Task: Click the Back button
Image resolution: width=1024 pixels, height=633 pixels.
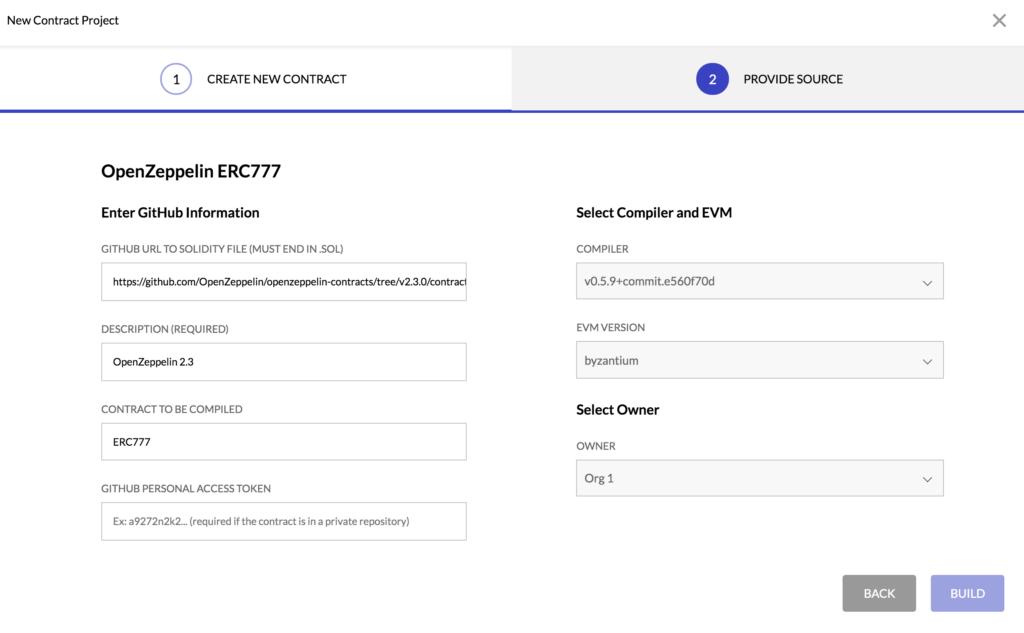Action: 879,593
